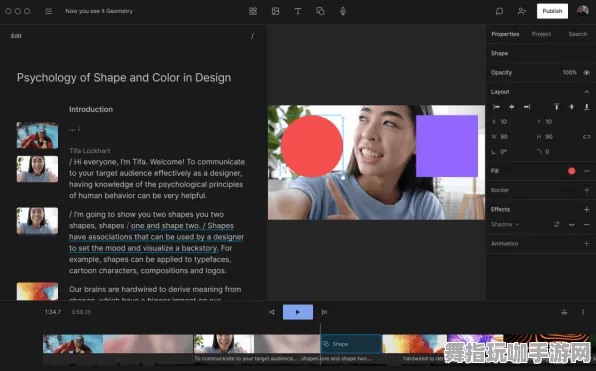The width and height of the screenshot is (596, 371).
Task: Open the comments speech bubble icon
Action: coord(499,11)
